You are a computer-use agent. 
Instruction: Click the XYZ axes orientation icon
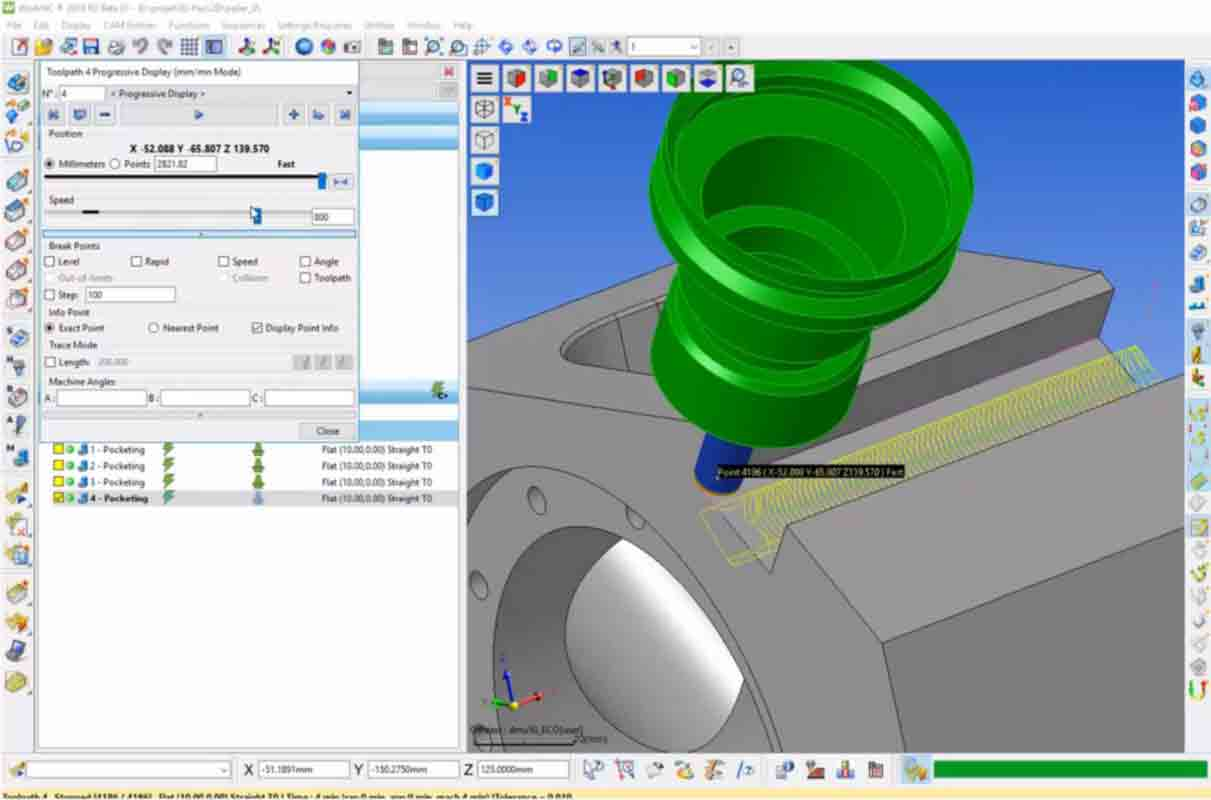pos(517,110)
